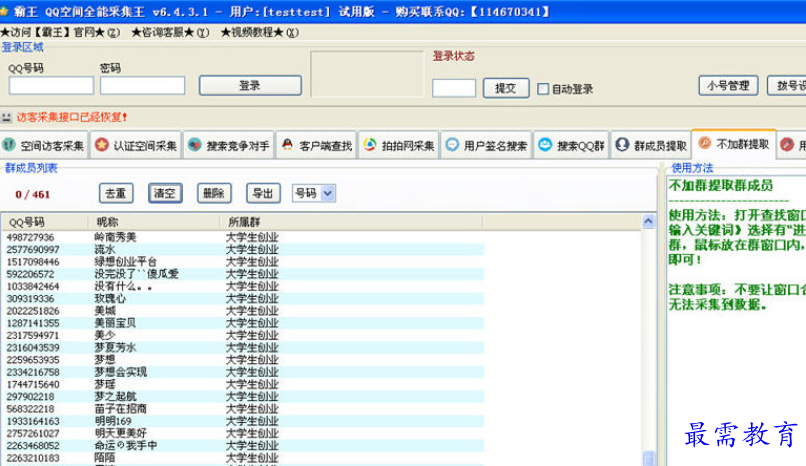Image resolution: width=806 pixels, height=466 pixels.
Task: Click the colorful icon on 拍拍网采集 tab
Action: pyautogui.click(x=370, y=145)
